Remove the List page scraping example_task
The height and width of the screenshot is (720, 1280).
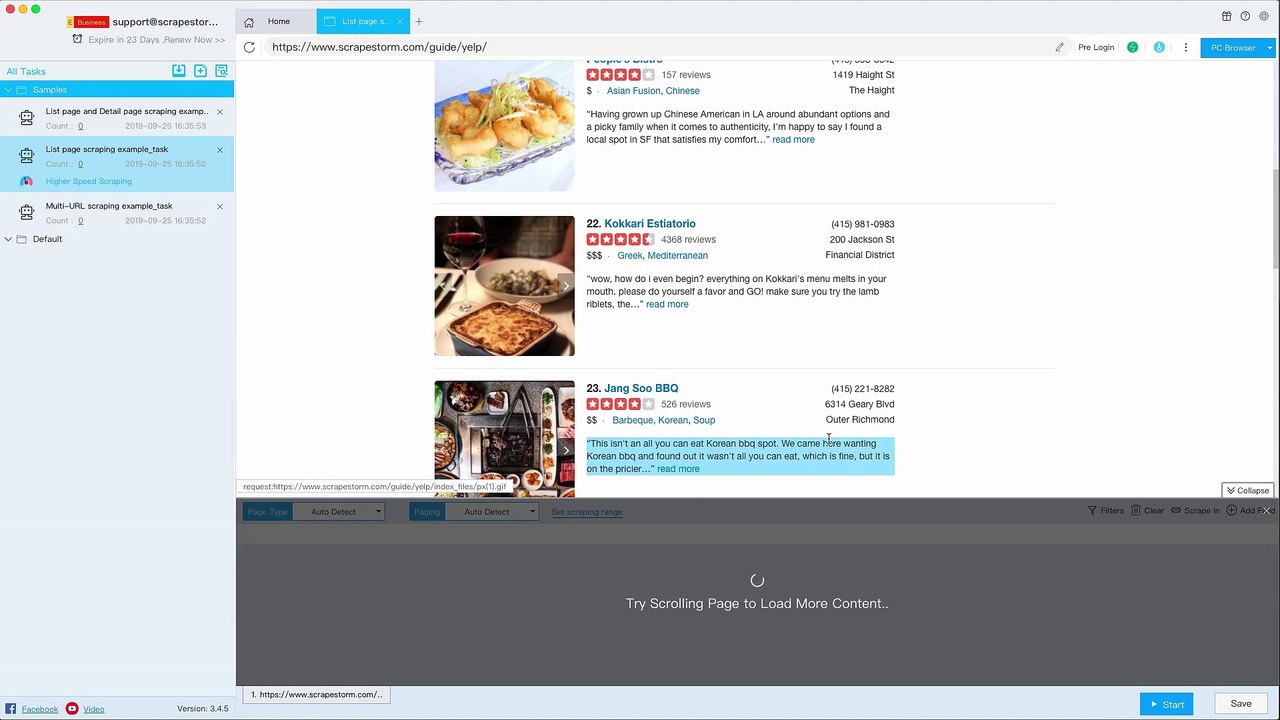click(220, 150)
